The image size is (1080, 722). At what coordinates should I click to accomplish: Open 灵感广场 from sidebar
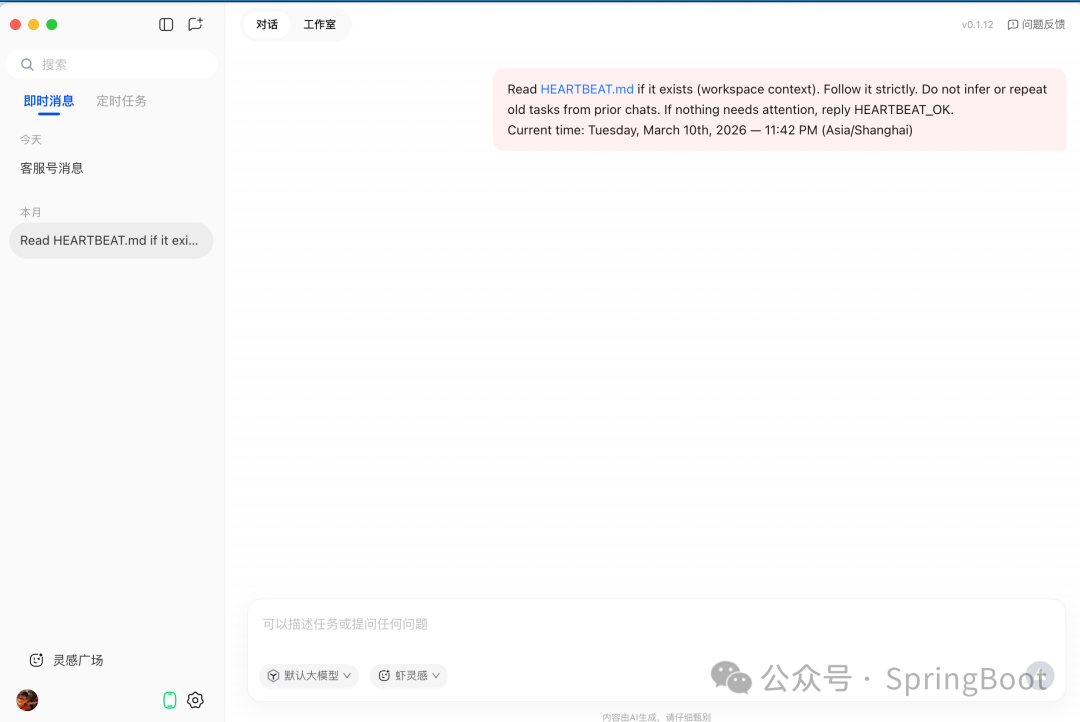click(x=66, y=660)
